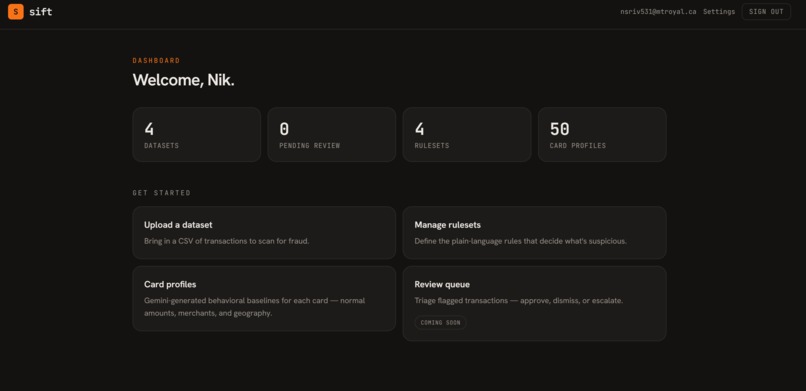806x391 pixels.
Task: Click the DASHBOARD heading label
Action: pos(156,61)
